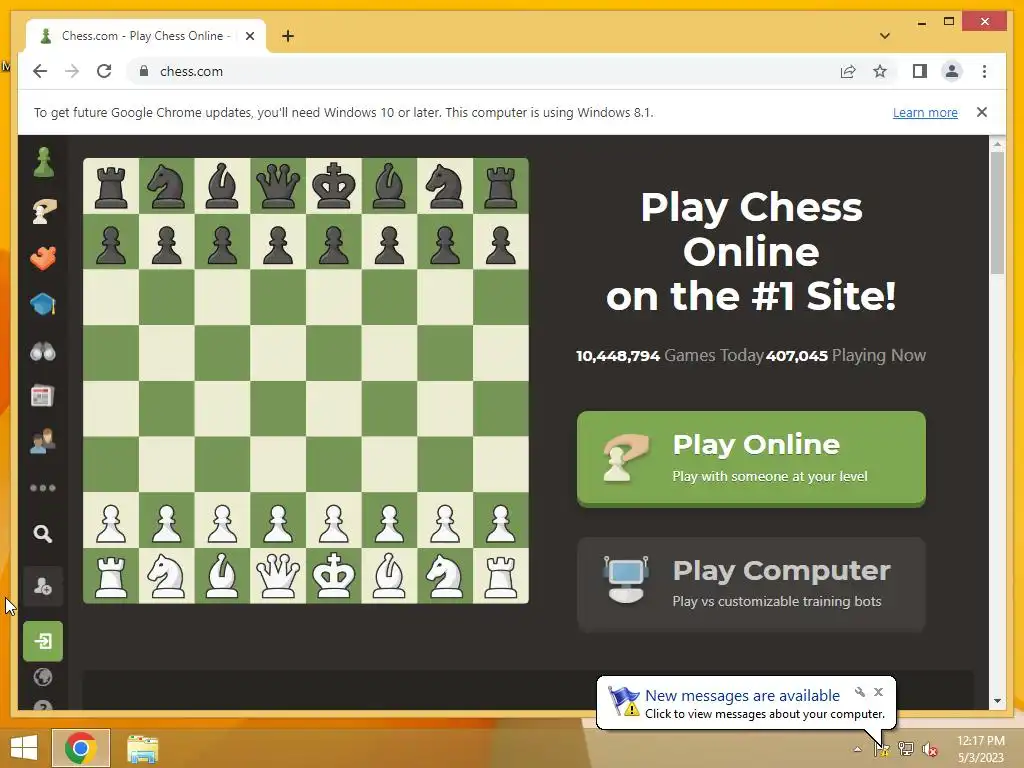The image size is (1024, 768).
Task: Open search magnifier in sidebar
Action: point(43,534)
